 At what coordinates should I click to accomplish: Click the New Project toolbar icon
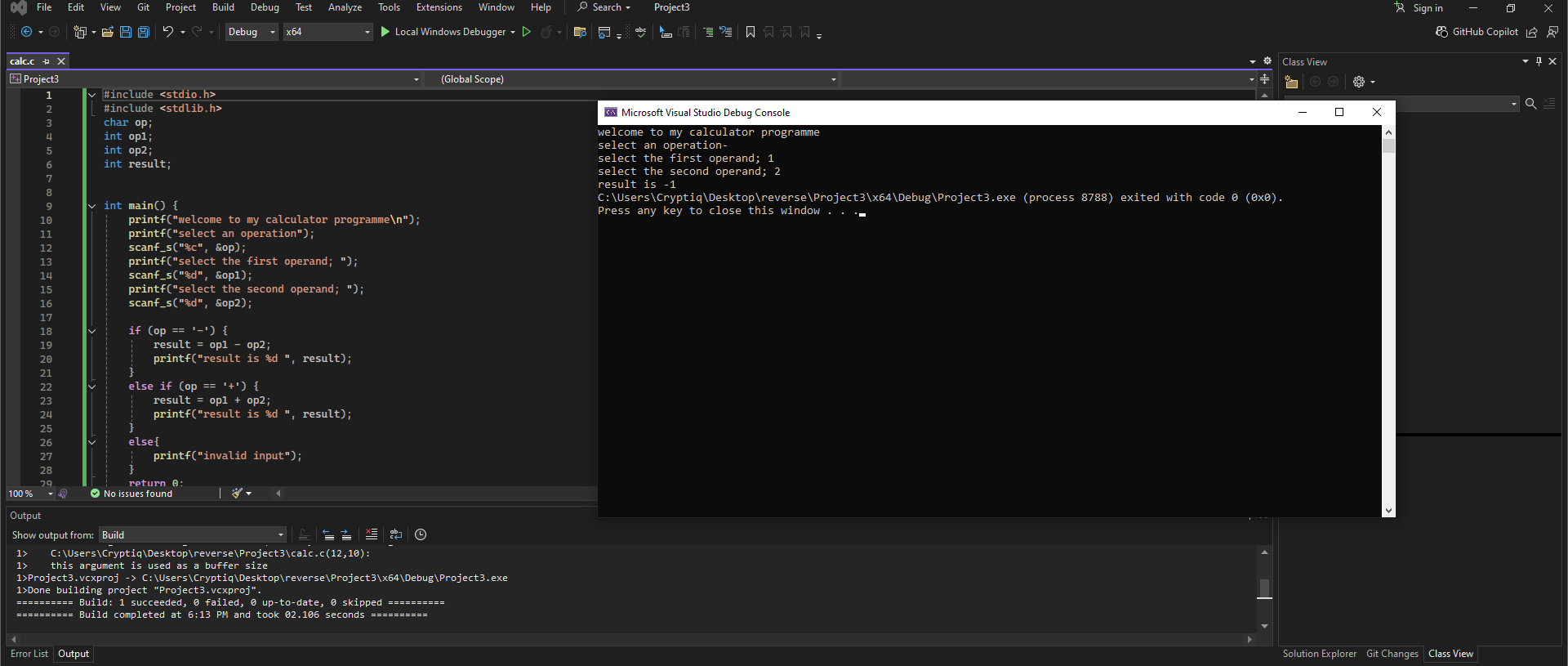80,32
